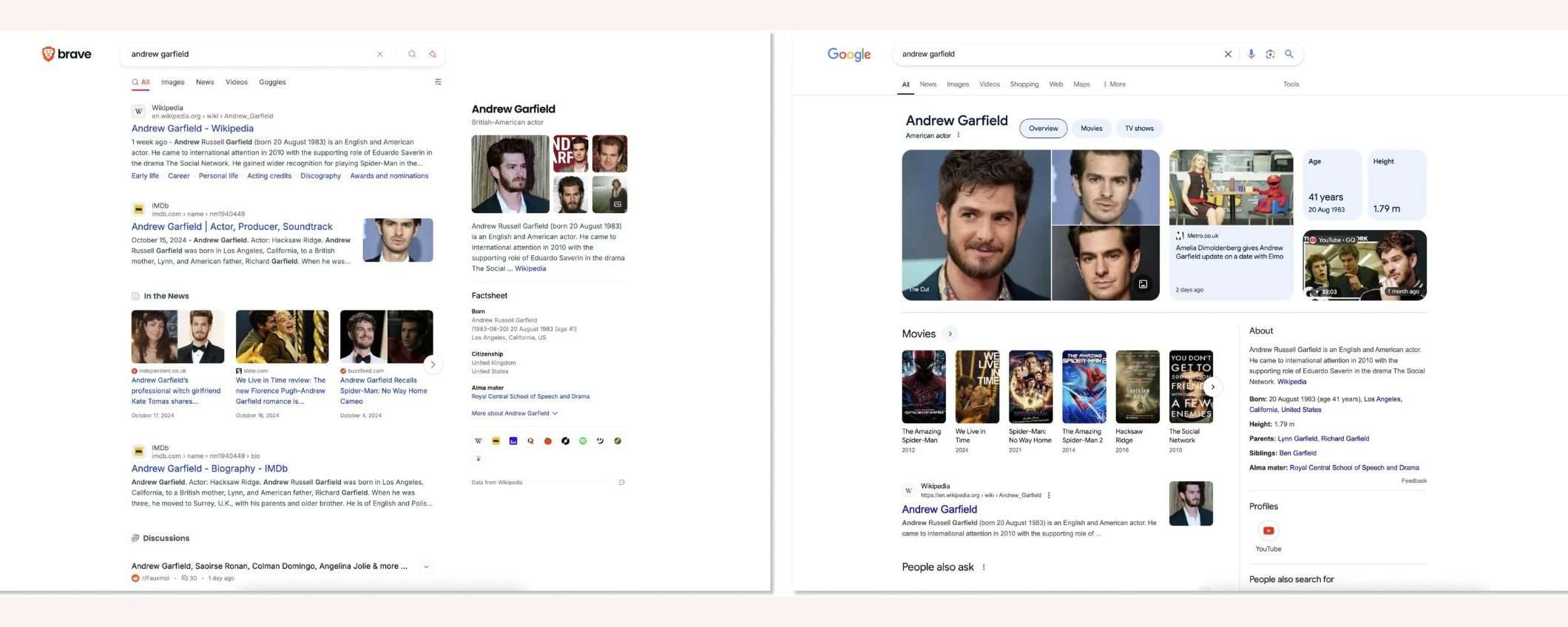Click inside the Google search field
The width and height of the screenshot is (1568, 627).
[1058, 54]
